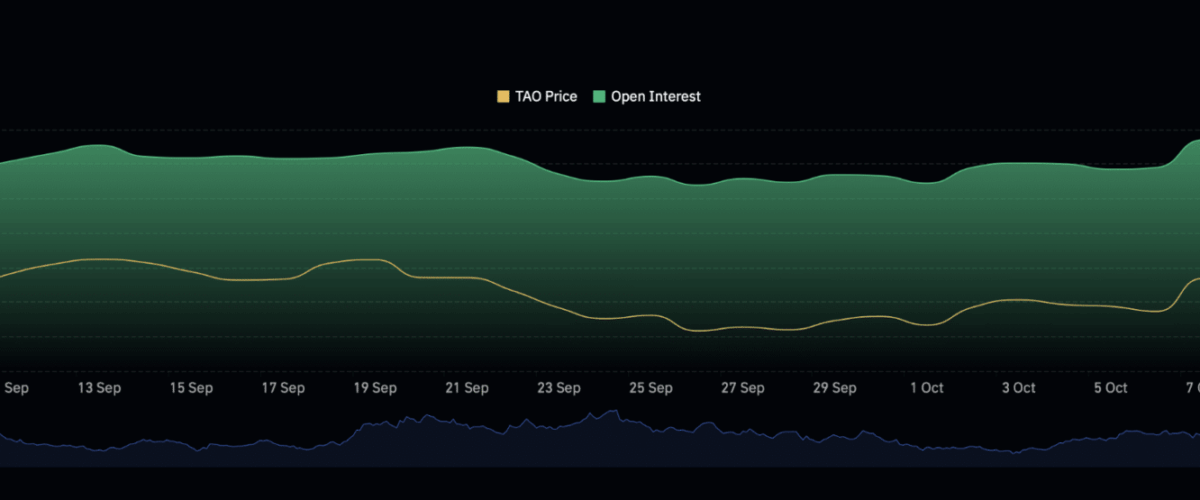
Task: Toggle the TAO Price series label
Action: click(546, 97)
